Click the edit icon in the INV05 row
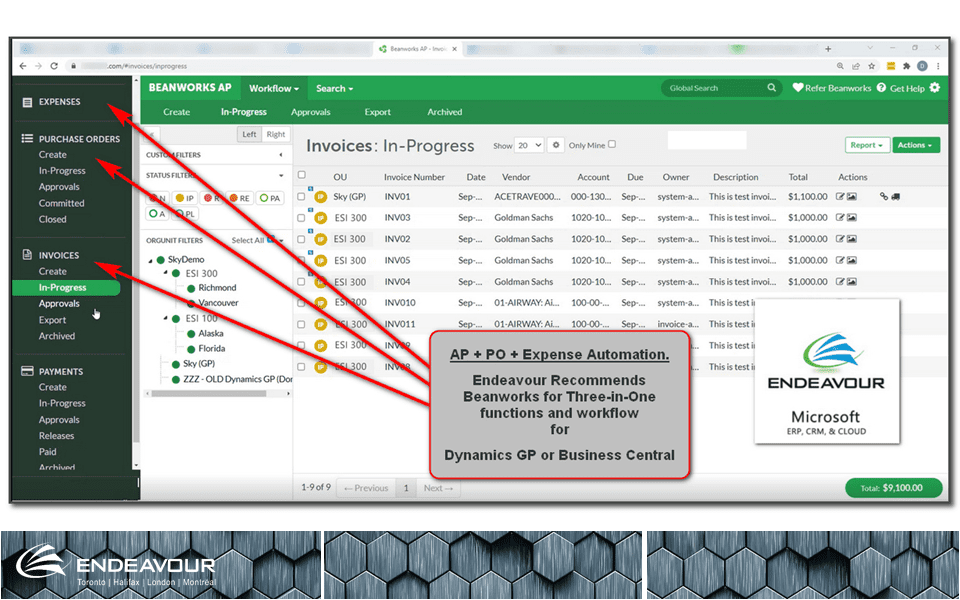The width and height of the screenshot is (960, 600). click(x=840, y=260)
